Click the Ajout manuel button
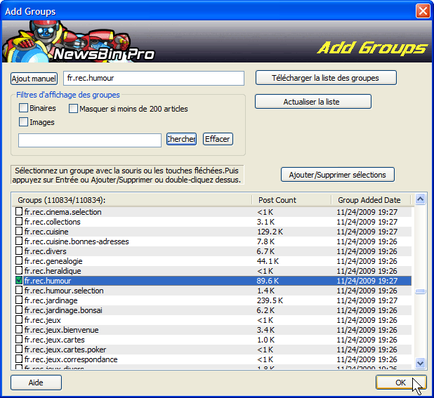This screenshot has height=398, width=434. point(34,79)
